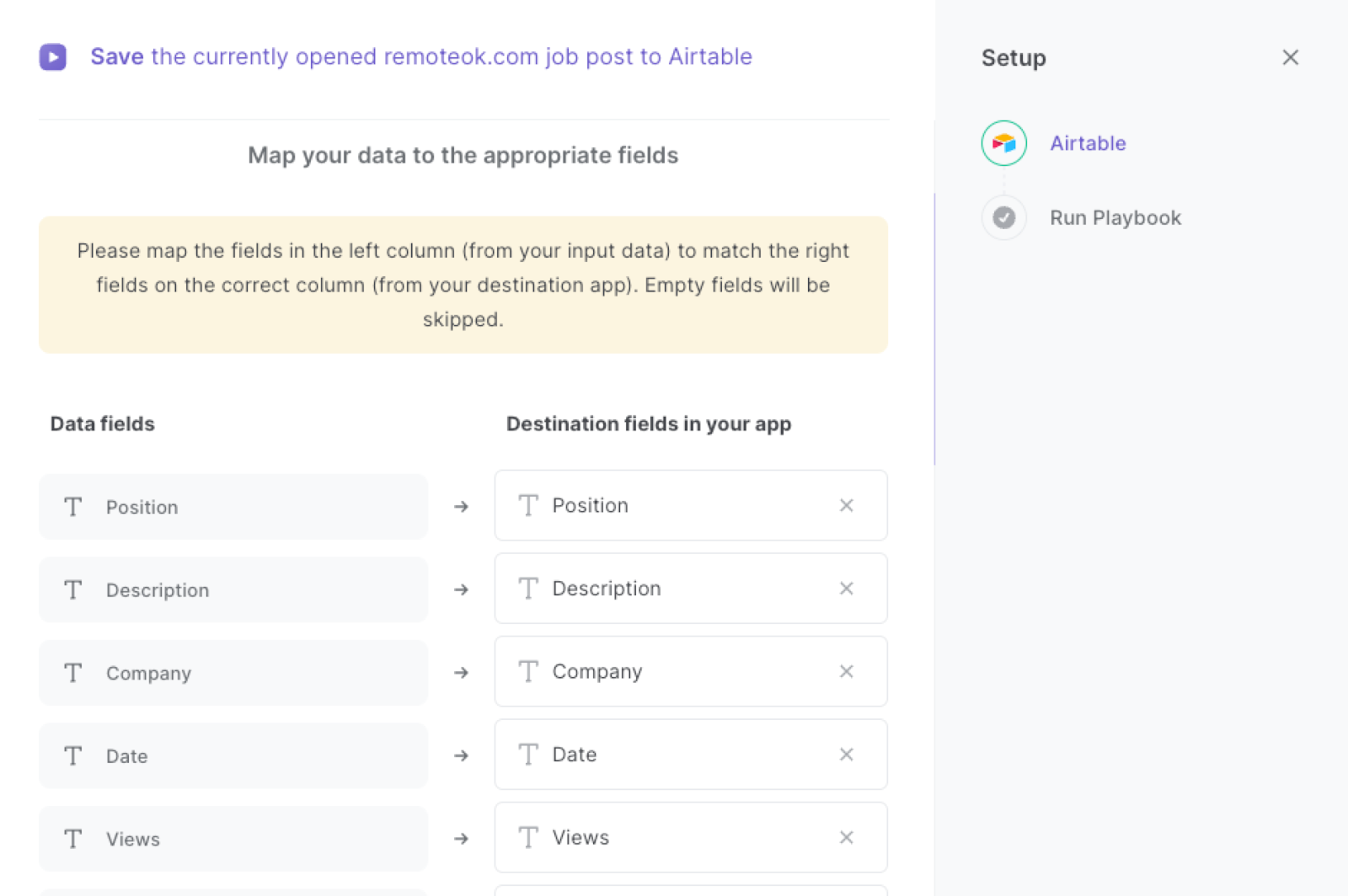Click the text-type icon in Date destination field

(528, 755)
